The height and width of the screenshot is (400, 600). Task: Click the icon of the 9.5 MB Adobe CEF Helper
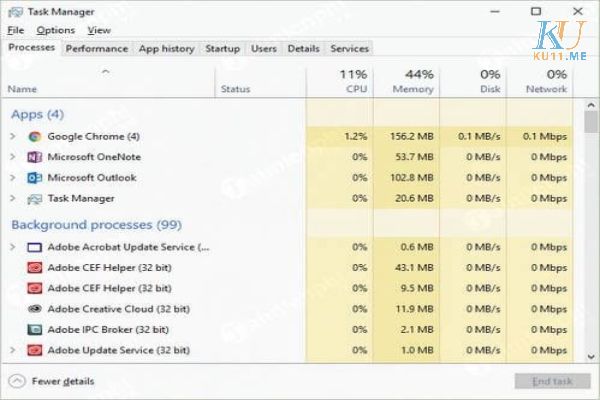[34, 288]
